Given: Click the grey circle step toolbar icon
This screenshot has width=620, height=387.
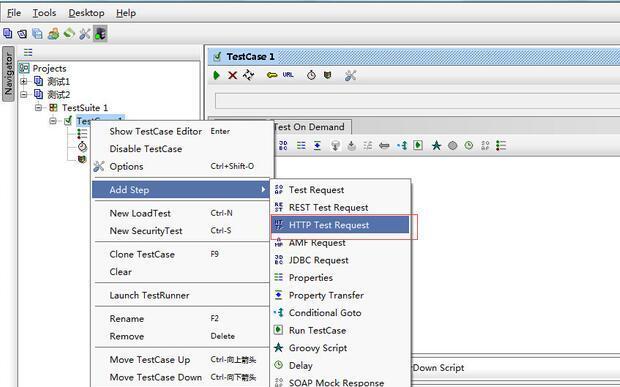Looking at the screenshot, I should [x=453, y=146].
